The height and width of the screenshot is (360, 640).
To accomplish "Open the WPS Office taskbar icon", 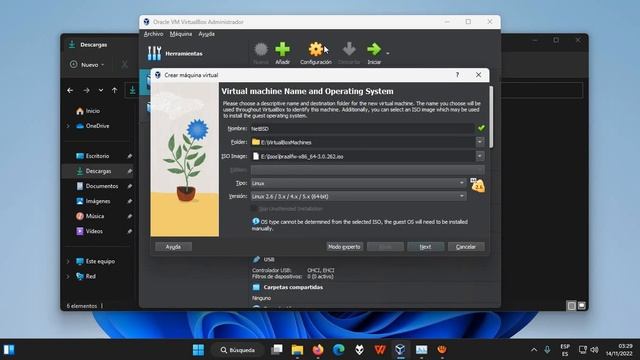I will pyautogui.click(x=380, y=350).
